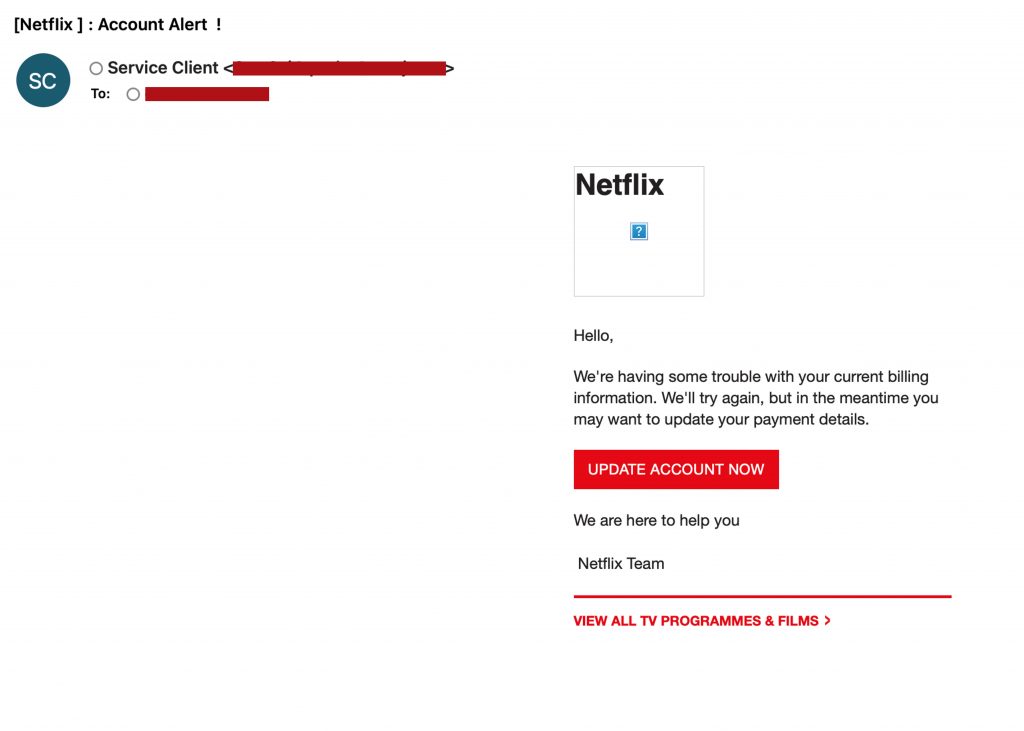
Task: Click the Netflix Team signature
Action: pos(621,563)
